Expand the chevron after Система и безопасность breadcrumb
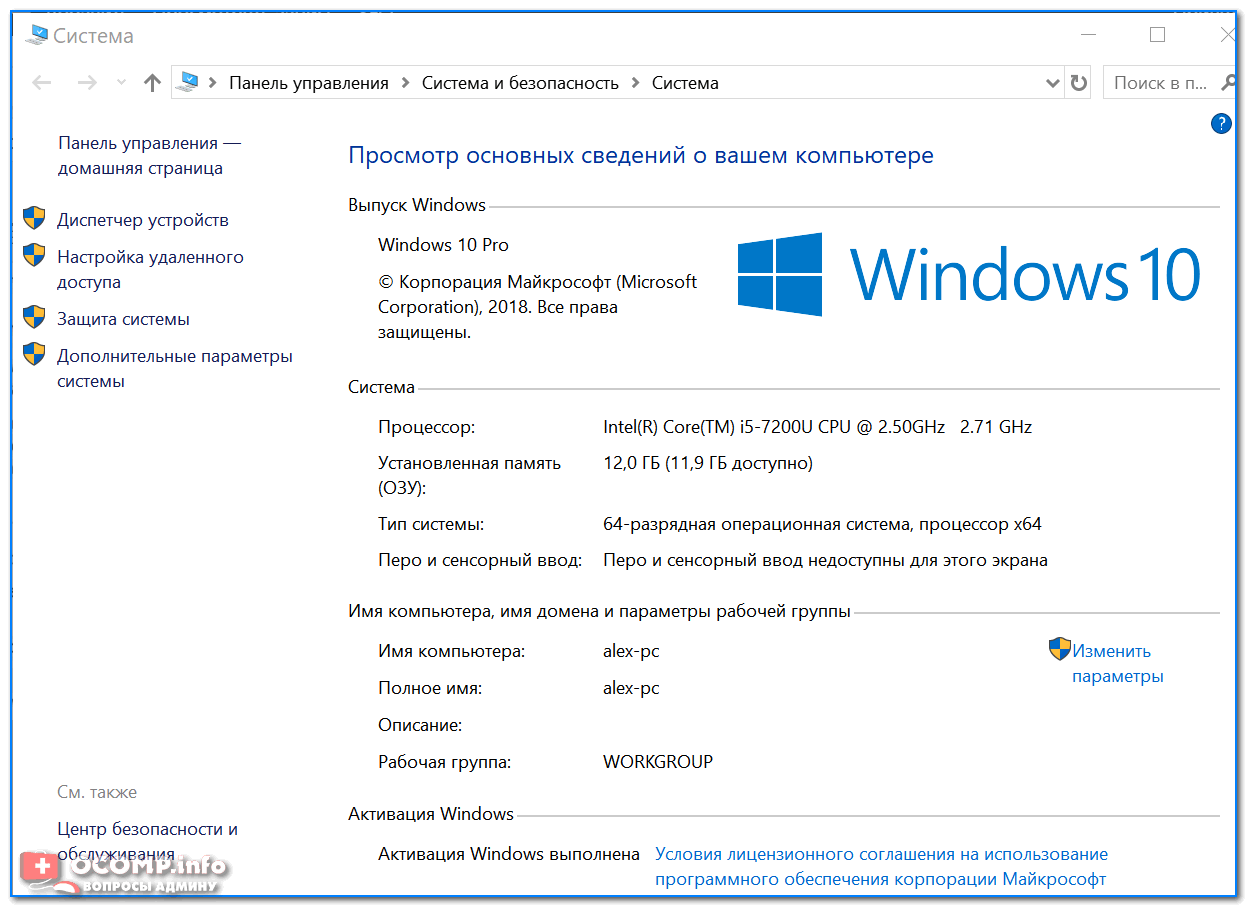This screenshot has height=908, width=1248. pos(636,83)
